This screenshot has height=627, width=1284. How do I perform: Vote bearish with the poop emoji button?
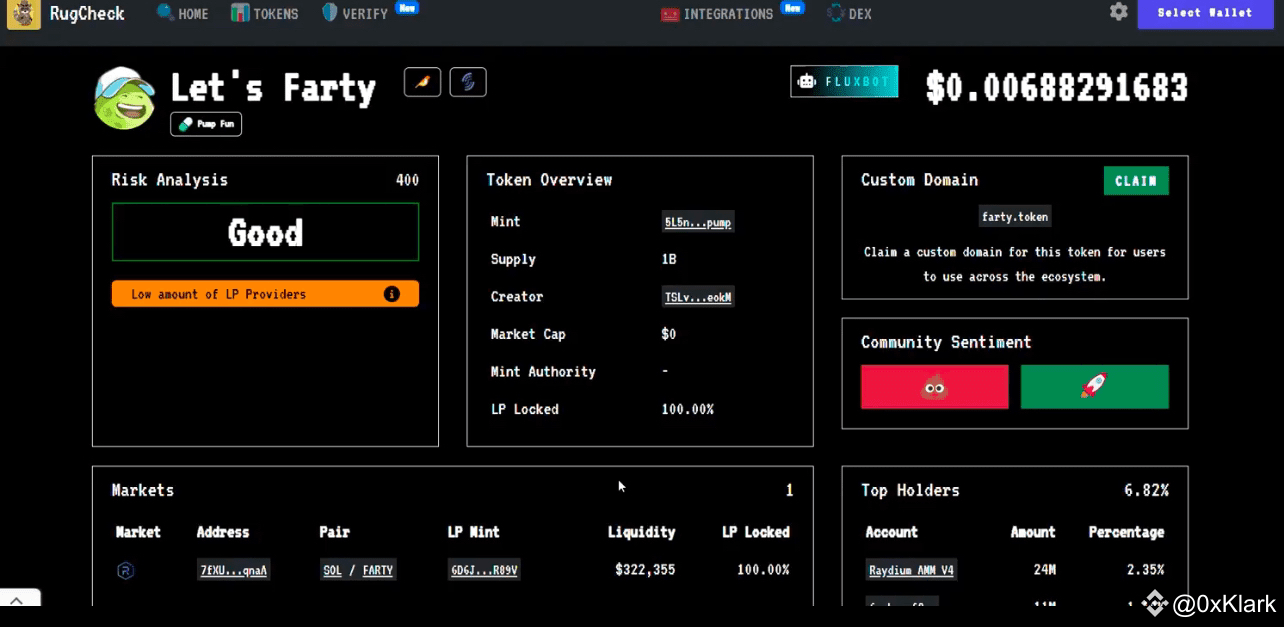point(934,387)
